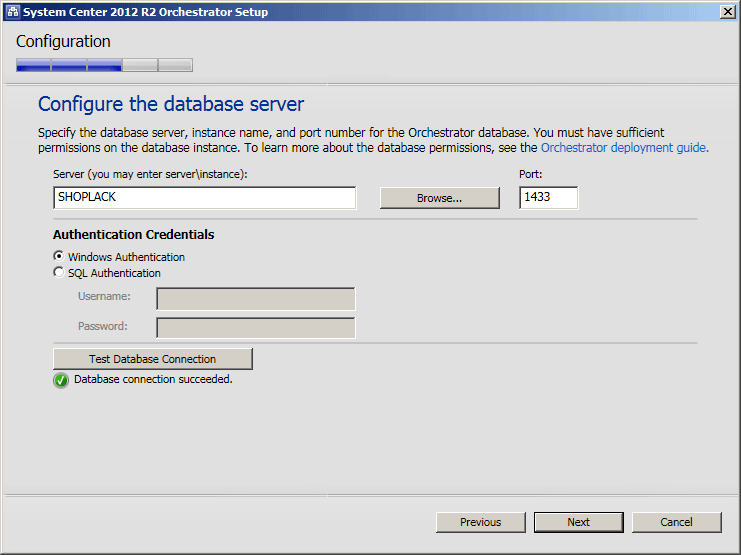This screenshot has height=555, width=741.
Task: Select SQL Authentication radio button
Action: pos(59,272)
